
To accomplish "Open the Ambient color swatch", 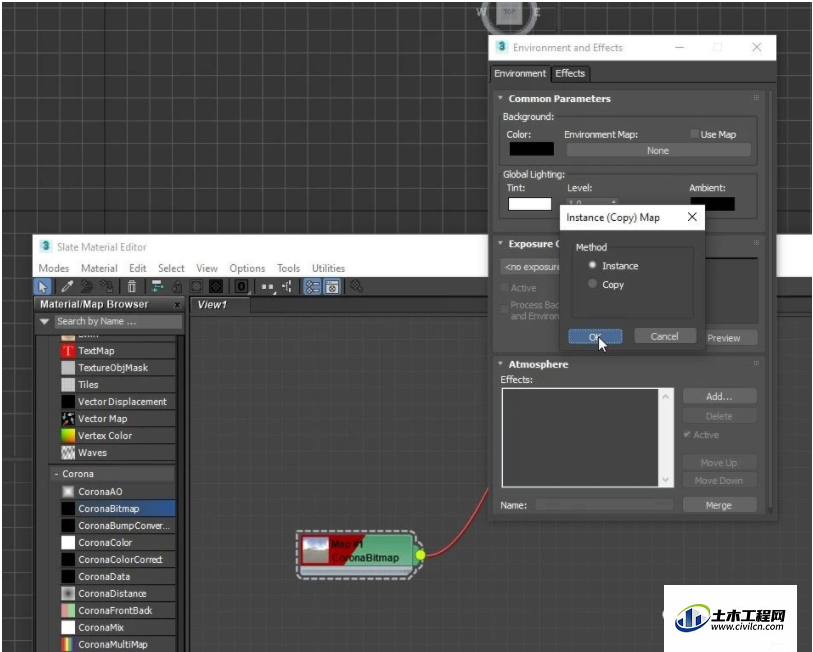I will coord(712,204).
